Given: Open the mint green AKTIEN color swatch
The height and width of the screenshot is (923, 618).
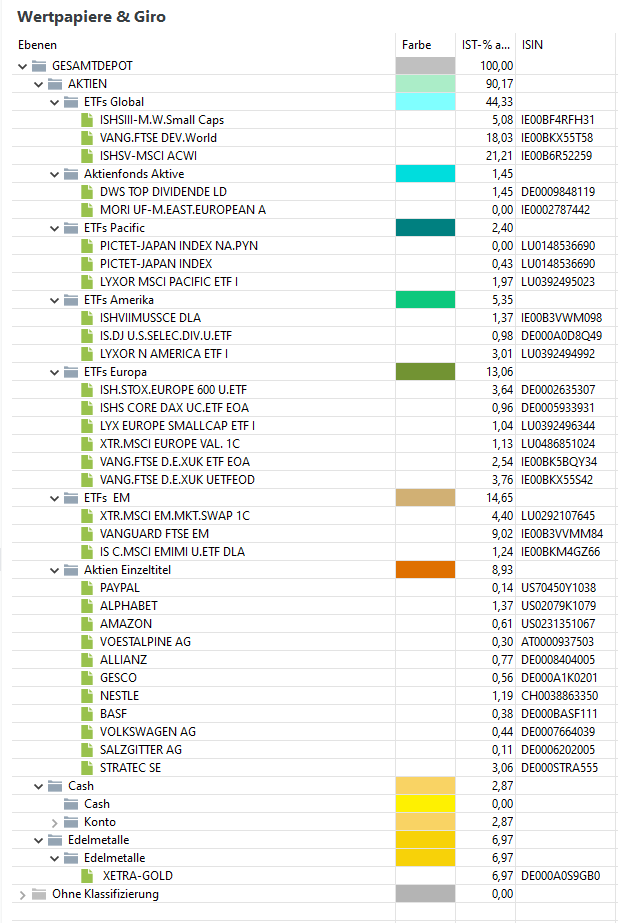Looking at the screenshot, I should (x=425, y=84).
